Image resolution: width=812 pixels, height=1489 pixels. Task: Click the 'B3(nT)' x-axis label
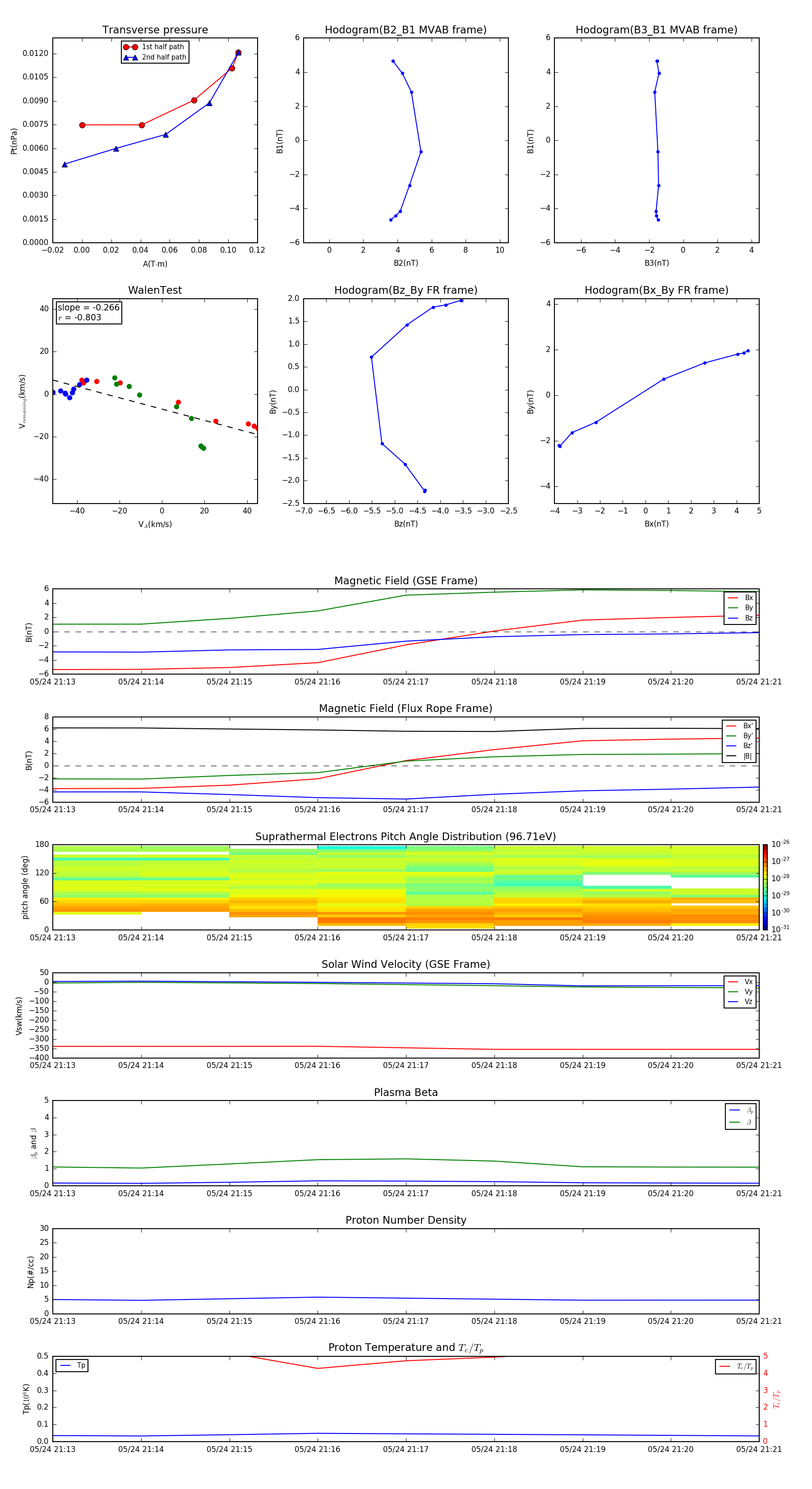point(656,263)
